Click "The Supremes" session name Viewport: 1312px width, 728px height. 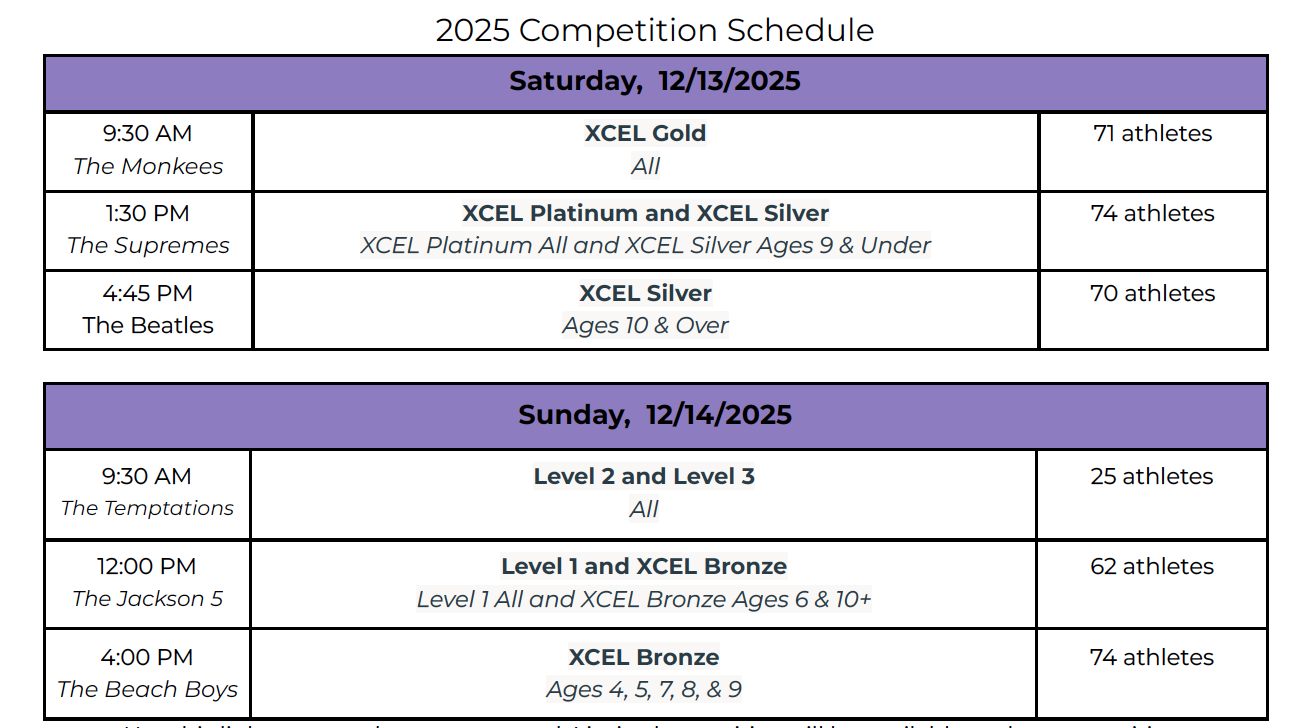(148, 245)
